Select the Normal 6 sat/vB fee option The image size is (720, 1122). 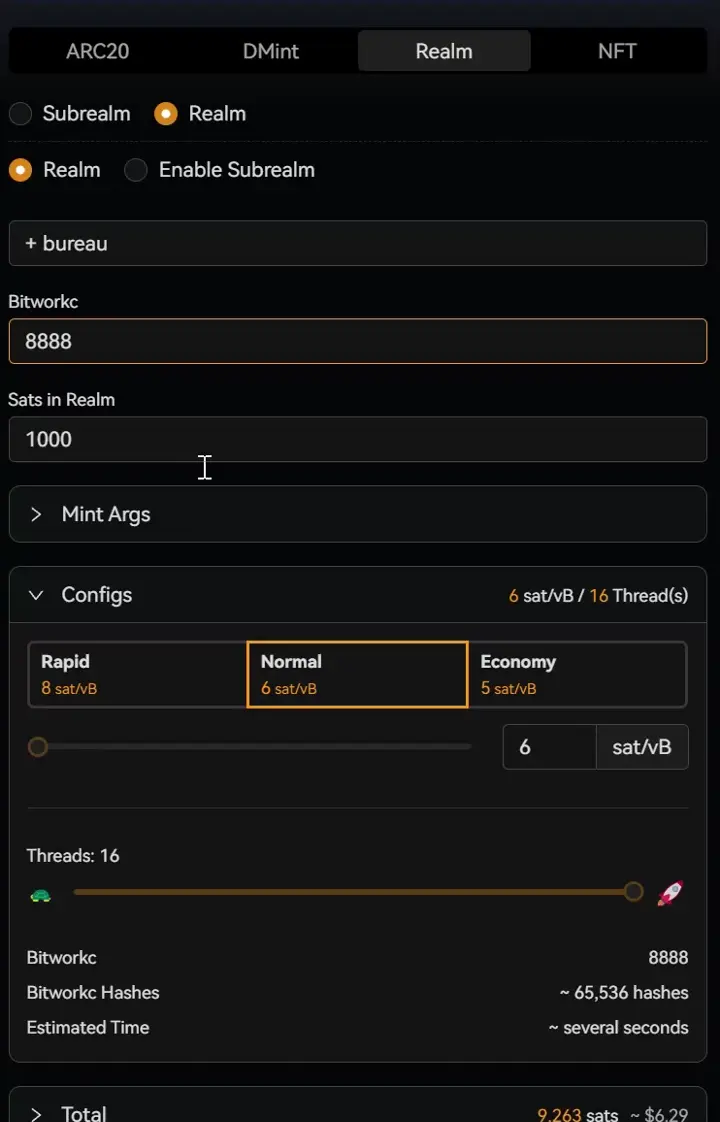click(x=357, y=674)
